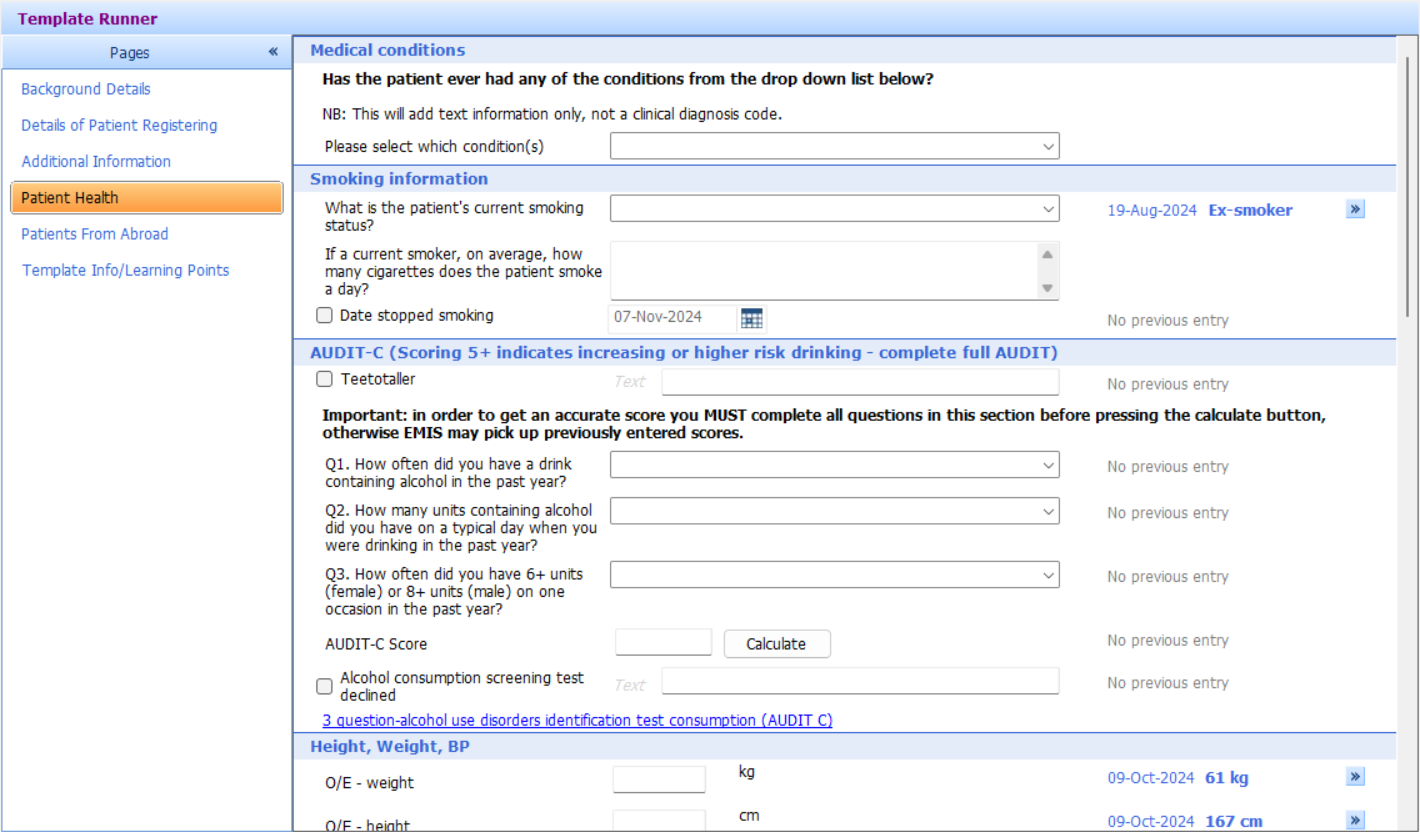Open the AUDIT C consumption test link
The height and width of the screenshot is (832, 1420).
pyautogui.click(x=577, y=720)
